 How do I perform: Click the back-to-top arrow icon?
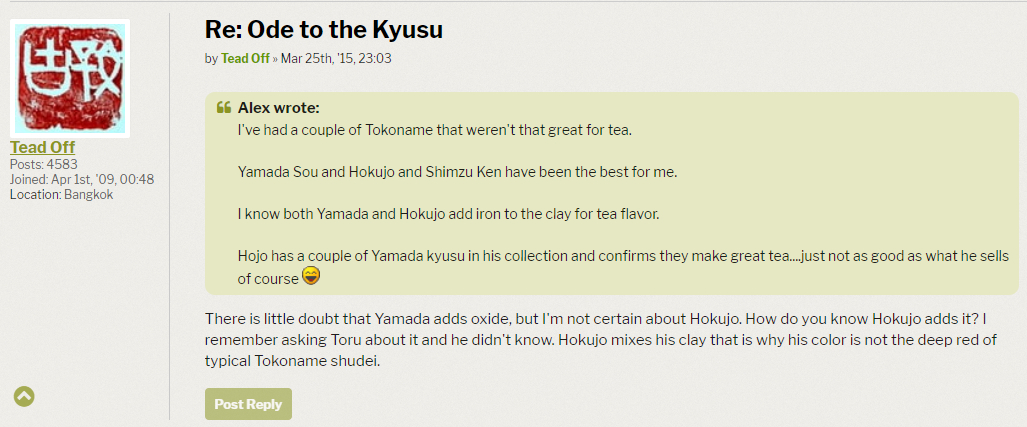[x=24, y=396]
